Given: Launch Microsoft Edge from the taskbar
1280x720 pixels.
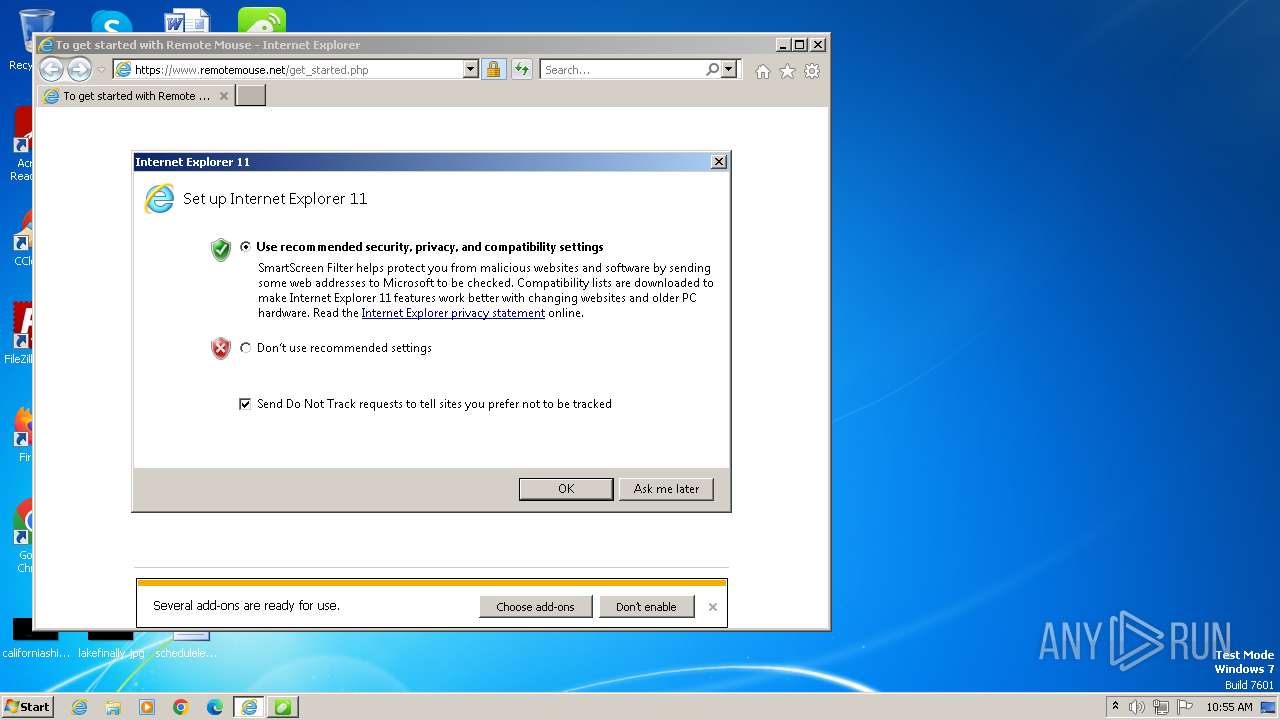Looking at the screenshot, I should click(215, 707).
